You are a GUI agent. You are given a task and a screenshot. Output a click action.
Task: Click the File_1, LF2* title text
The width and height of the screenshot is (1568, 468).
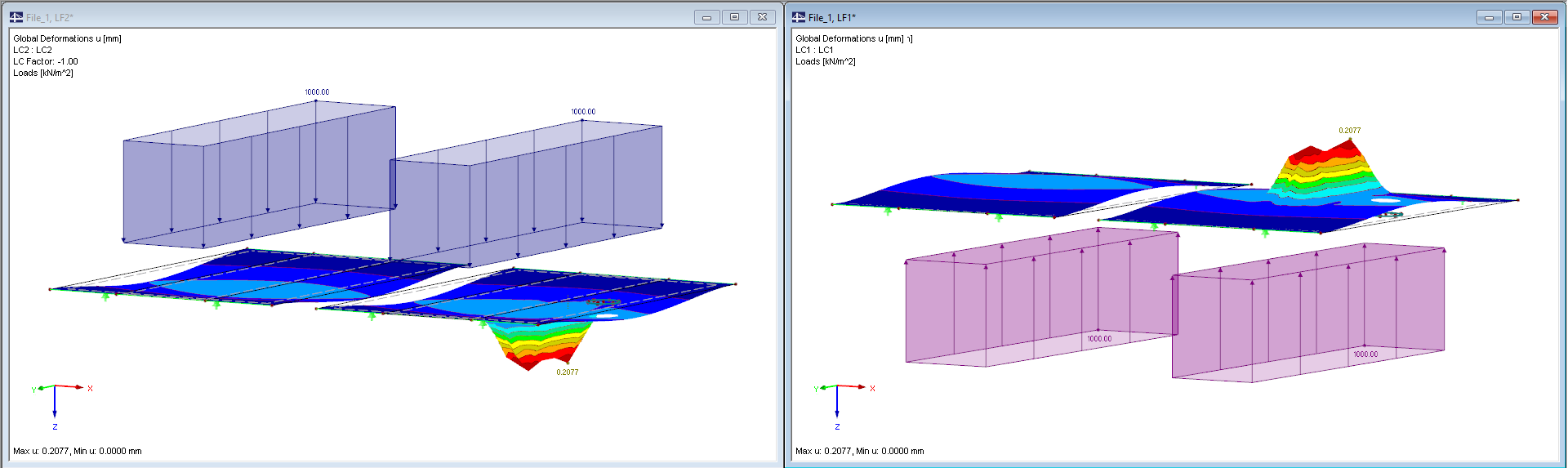[50, 18]
